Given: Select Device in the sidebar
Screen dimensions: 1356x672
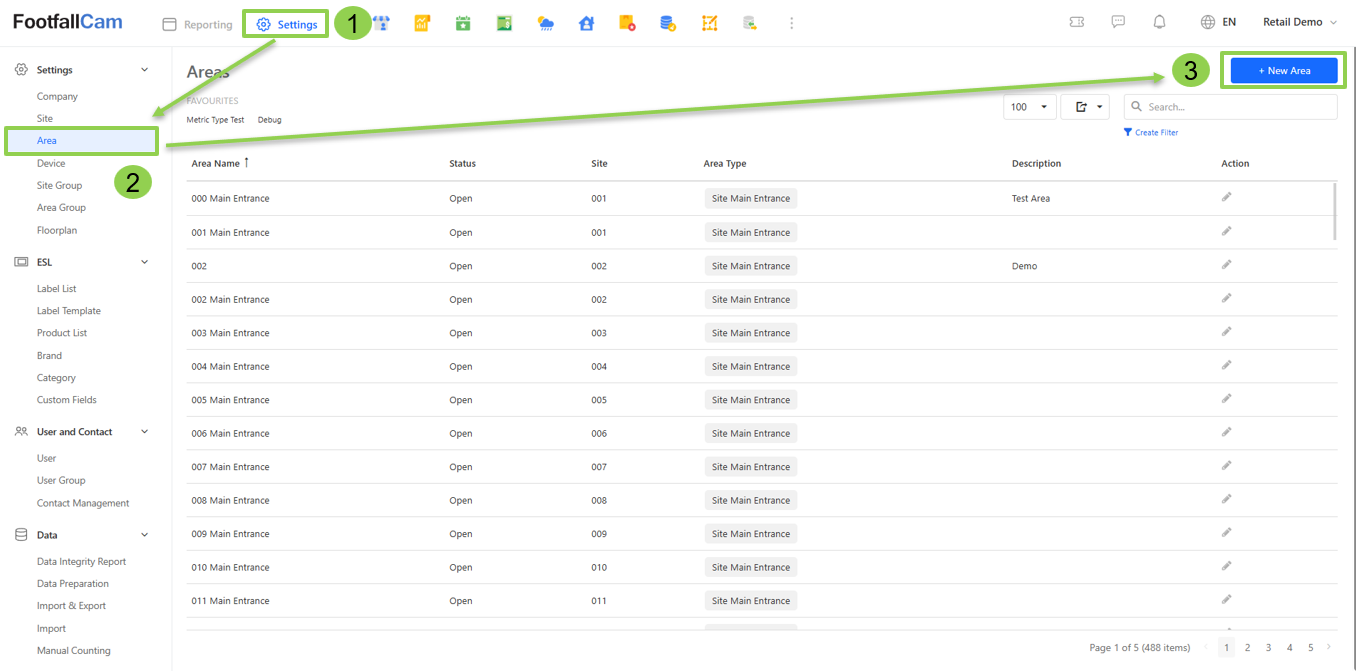Looking at the screenshot, I should (x=51, y=163).
